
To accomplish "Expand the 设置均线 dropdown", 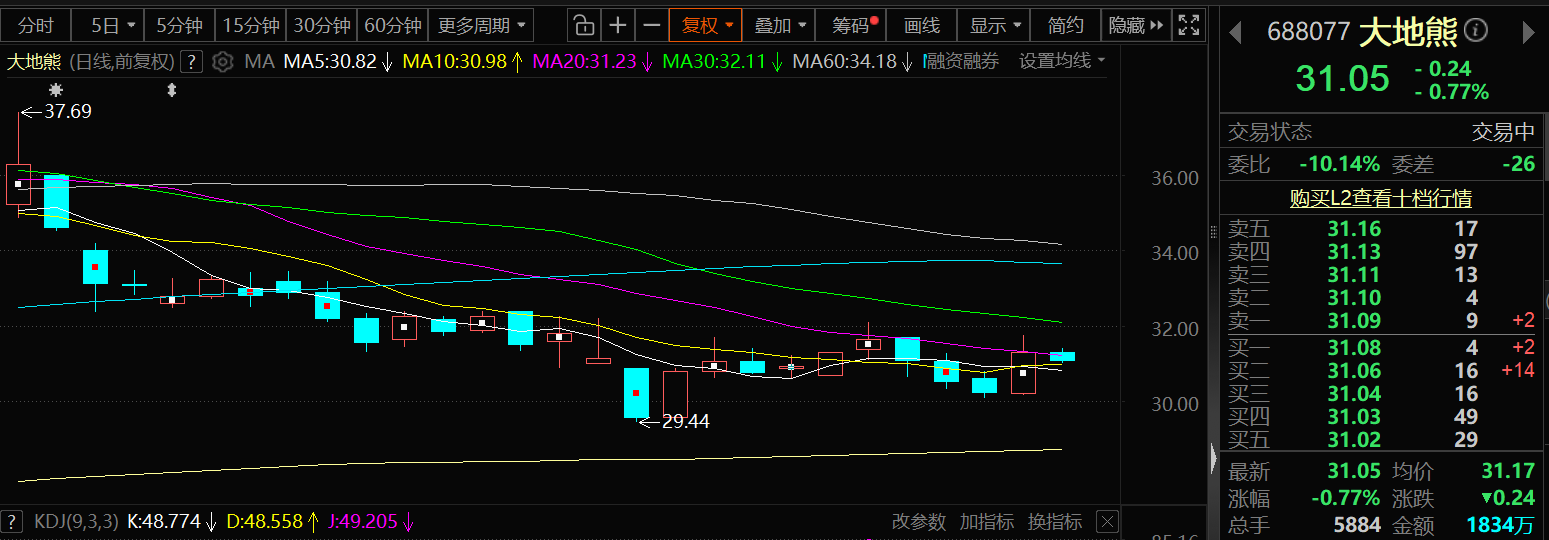I will 1062,62.
